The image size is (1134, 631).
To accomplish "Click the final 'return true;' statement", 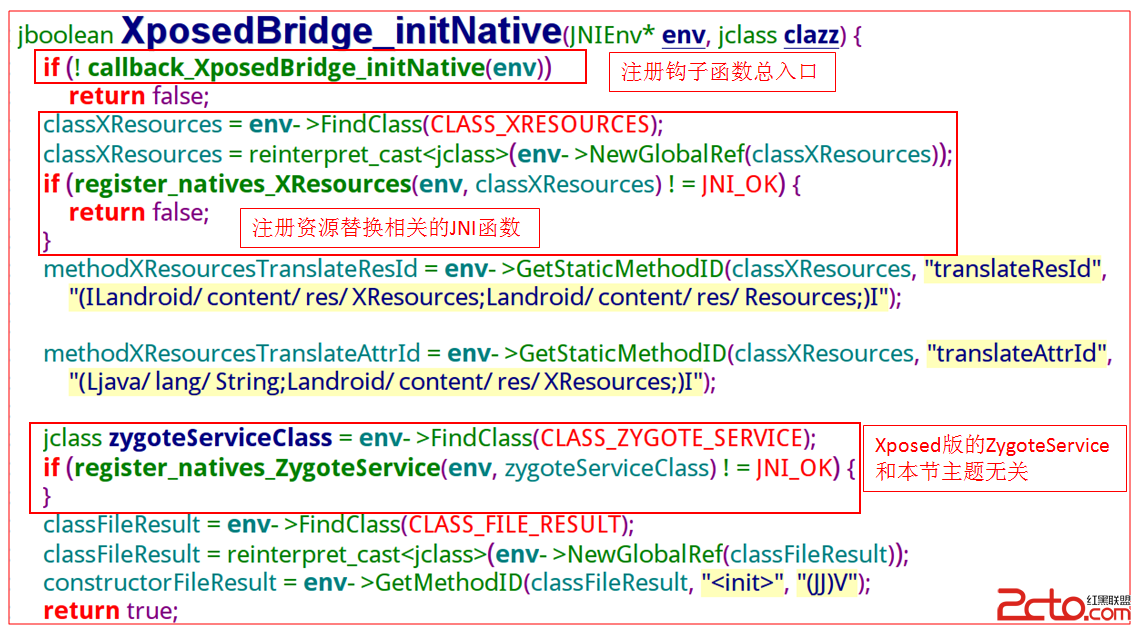I will click(111, 611).
